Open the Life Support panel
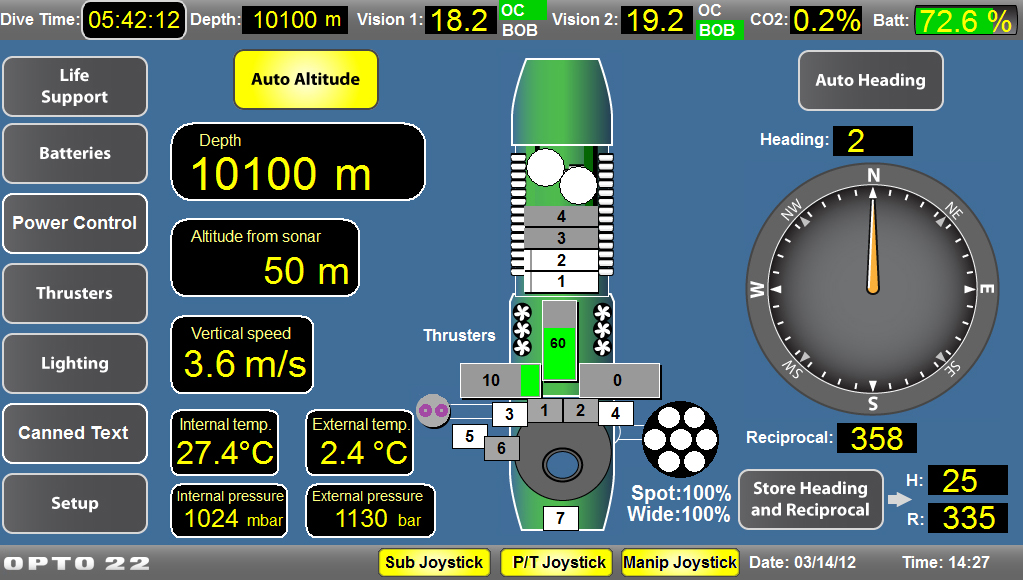Image resolution: width=1023 pixels, height=580 pixels. click(x=75, y=86)
